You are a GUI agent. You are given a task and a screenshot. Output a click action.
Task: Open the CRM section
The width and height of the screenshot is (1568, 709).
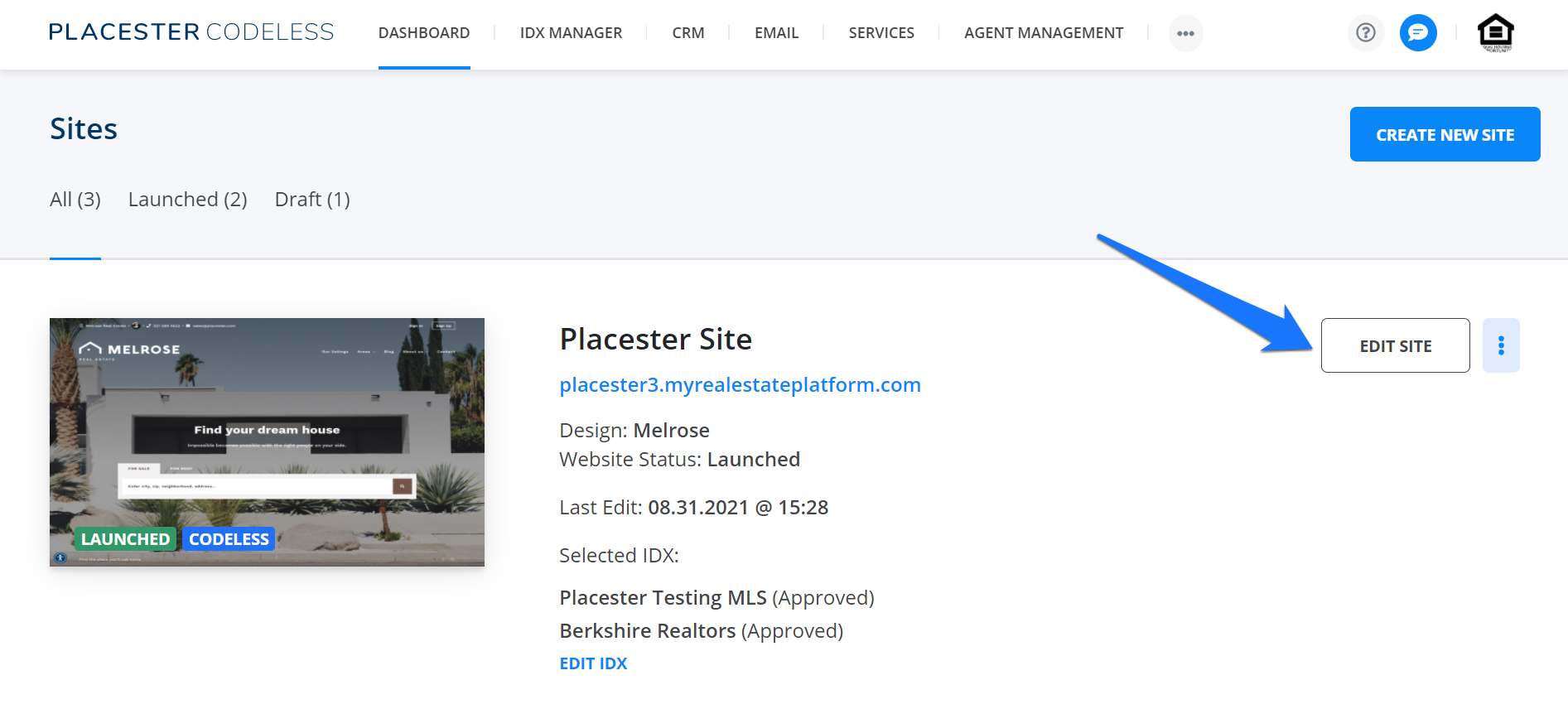coord(688,33)
